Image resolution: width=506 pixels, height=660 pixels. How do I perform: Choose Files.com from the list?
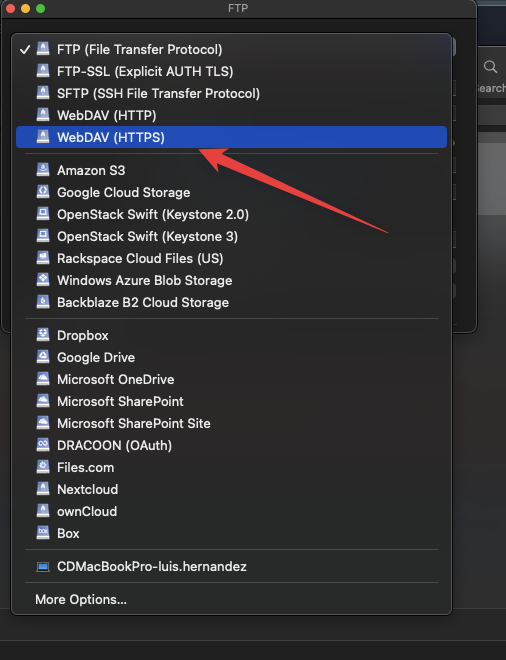pos(231,467)
